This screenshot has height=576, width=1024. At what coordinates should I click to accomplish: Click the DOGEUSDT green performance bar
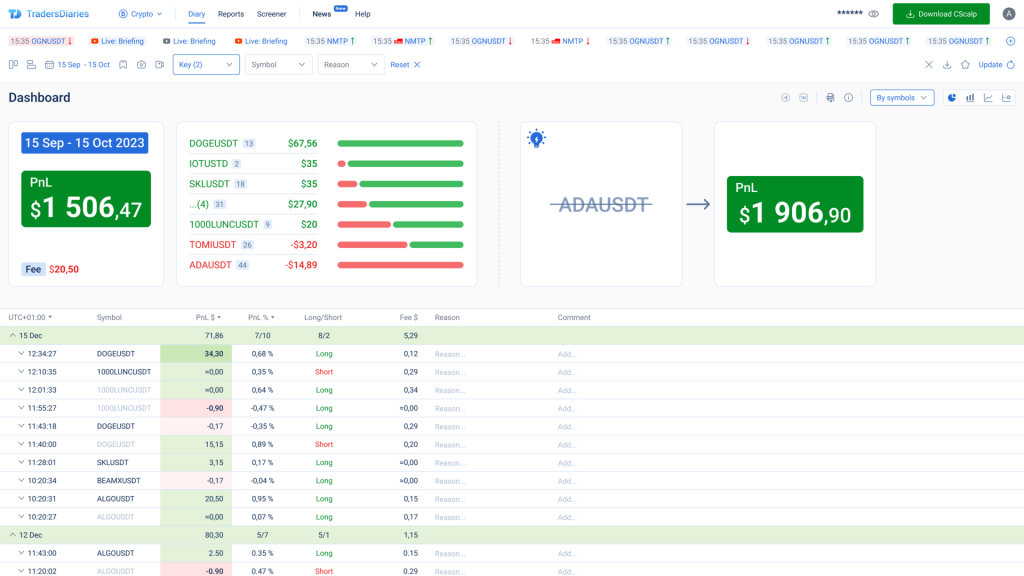click(x=399, y=143)
